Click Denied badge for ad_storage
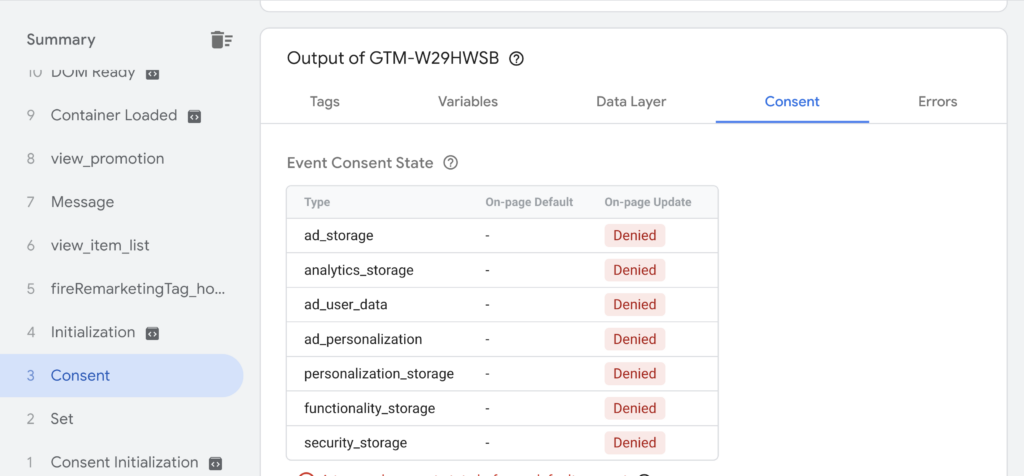 (634, 236)
